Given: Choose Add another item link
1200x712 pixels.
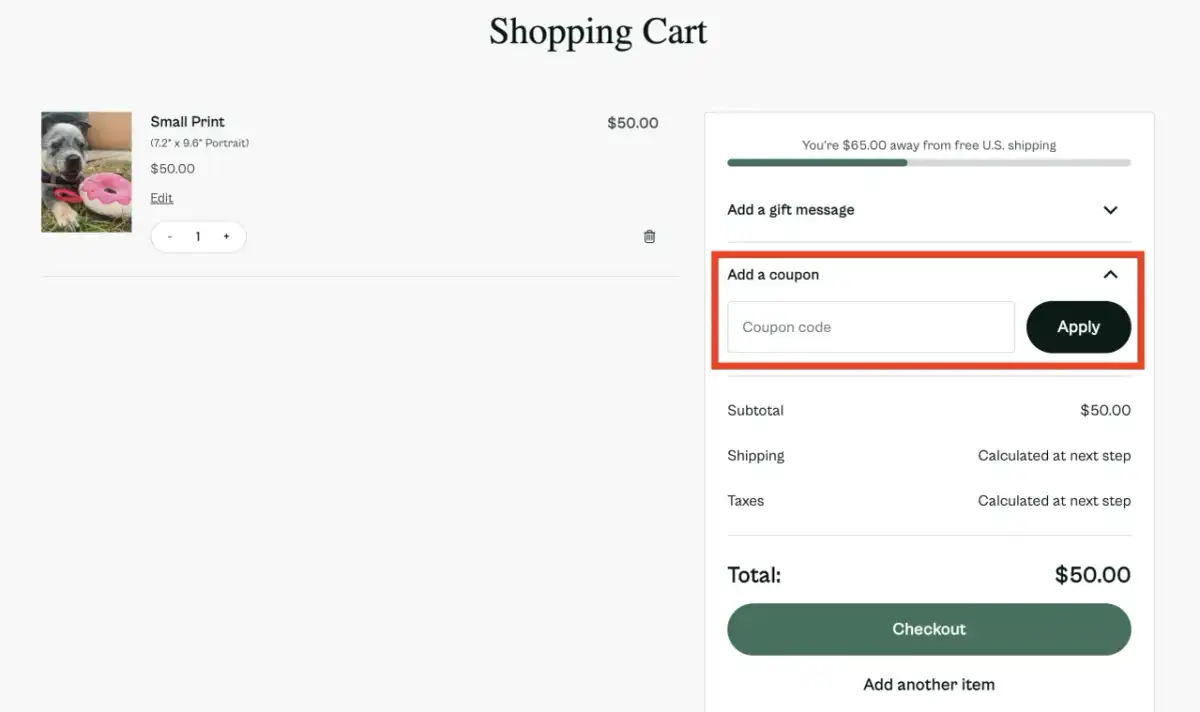Looking at the screenshot, I should coord(929,685).
